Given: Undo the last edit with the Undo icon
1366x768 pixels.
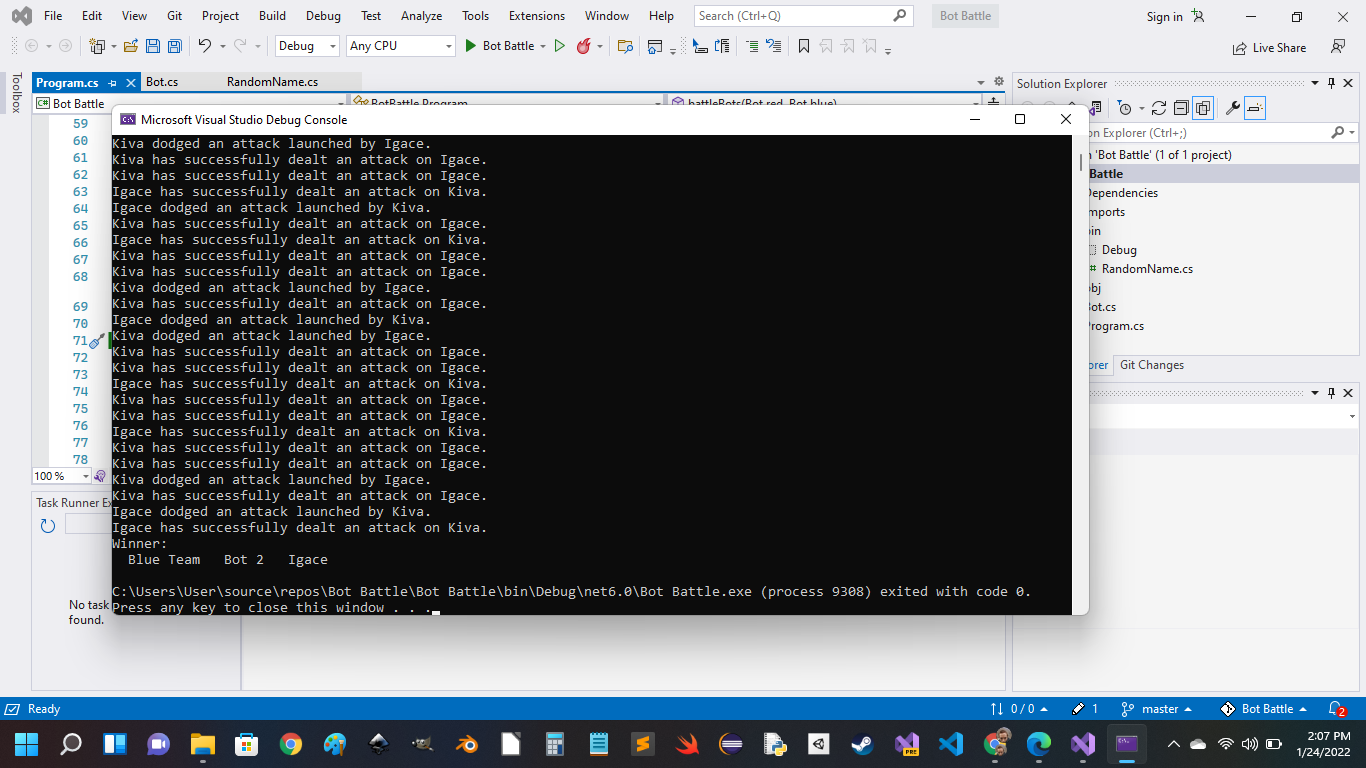Looking at the screenshot, I should click(x=203, y=46).
